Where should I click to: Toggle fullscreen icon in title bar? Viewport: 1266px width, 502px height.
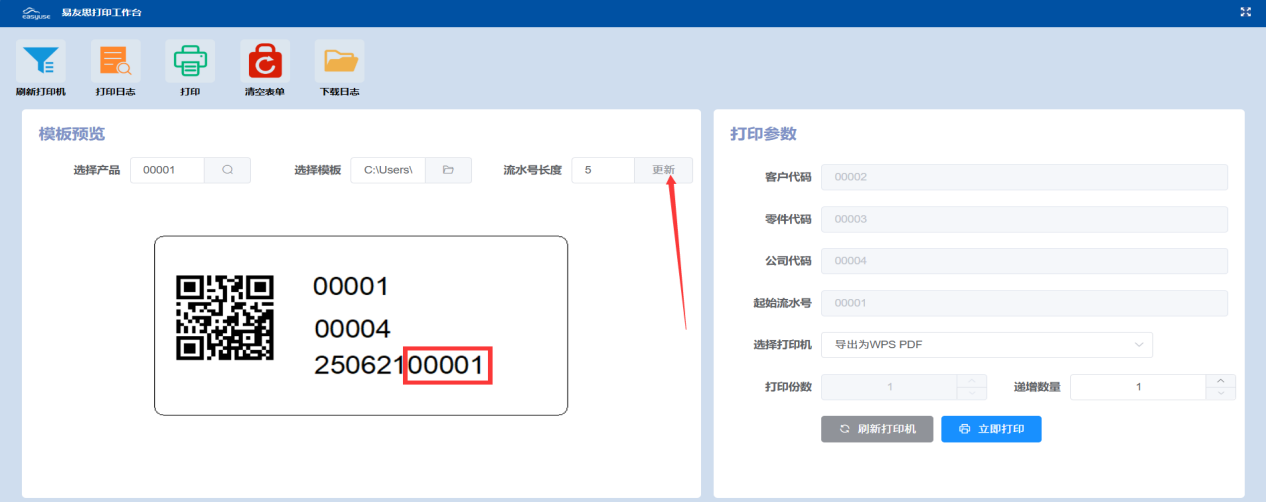[x=1246, y=12]
